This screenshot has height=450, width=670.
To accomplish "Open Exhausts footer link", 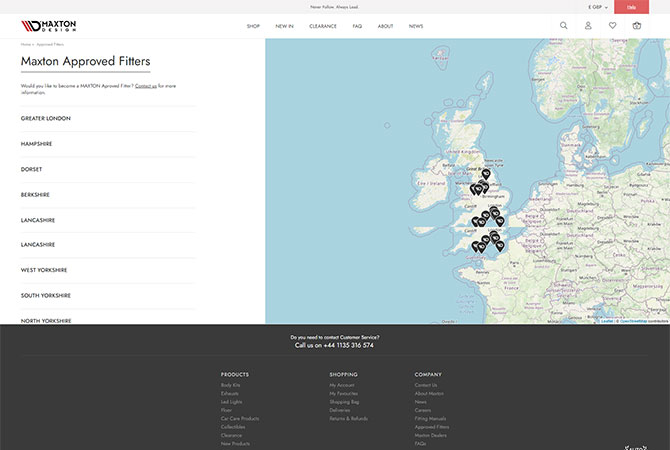I will [x=229, y=394].
